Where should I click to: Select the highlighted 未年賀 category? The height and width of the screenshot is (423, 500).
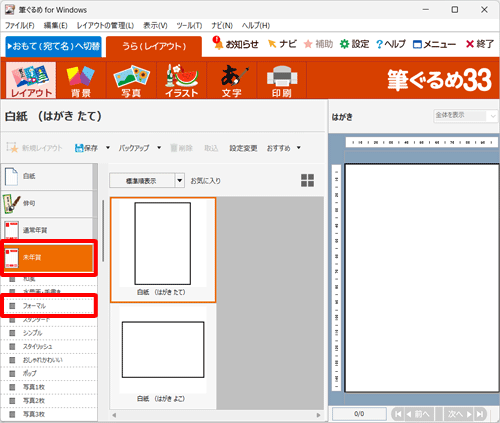click(48, 257)
